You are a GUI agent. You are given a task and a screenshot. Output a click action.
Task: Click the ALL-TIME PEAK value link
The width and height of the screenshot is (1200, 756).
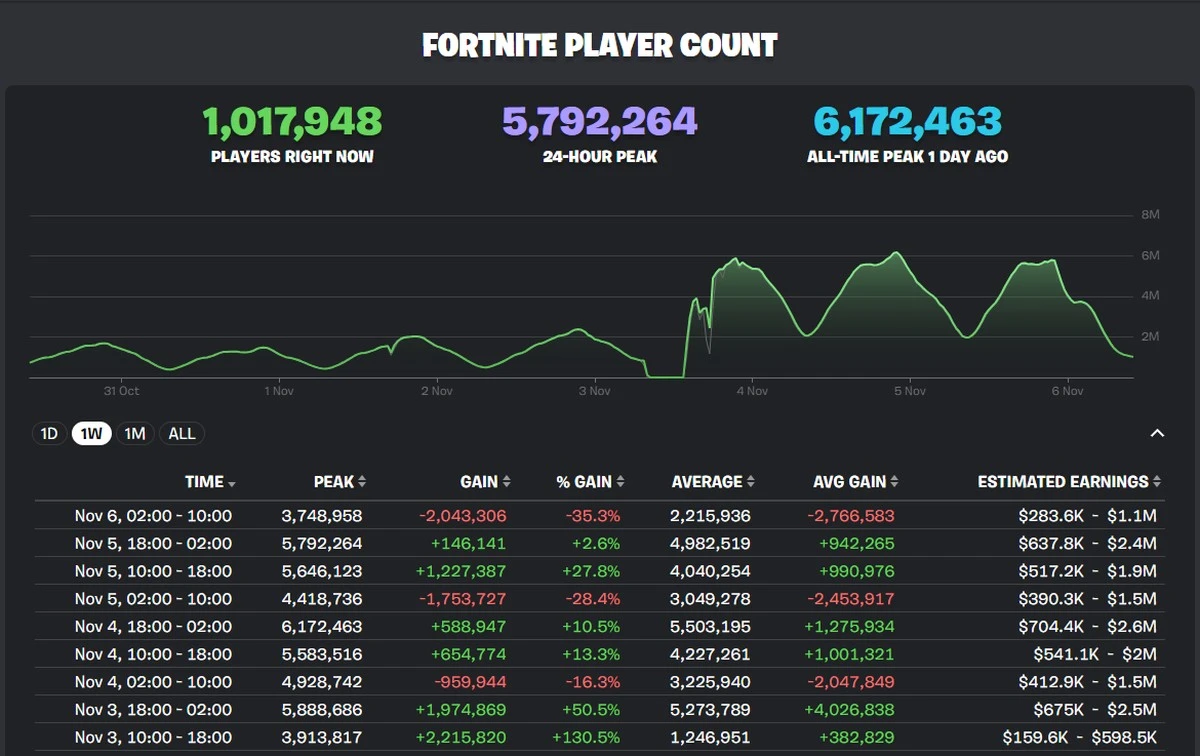(x=908, y=120)
